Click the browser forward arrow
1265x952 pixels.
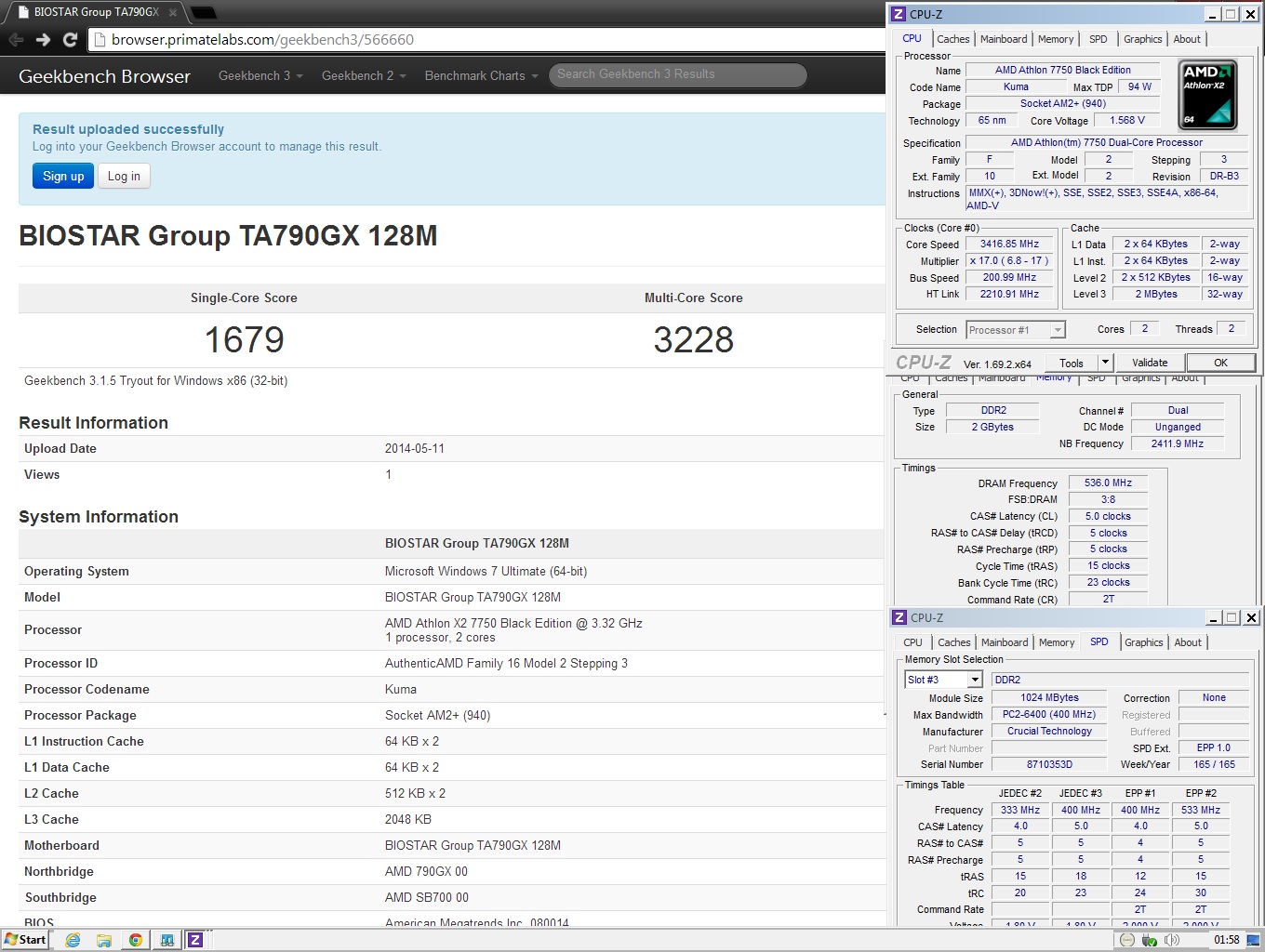(43, 40)
